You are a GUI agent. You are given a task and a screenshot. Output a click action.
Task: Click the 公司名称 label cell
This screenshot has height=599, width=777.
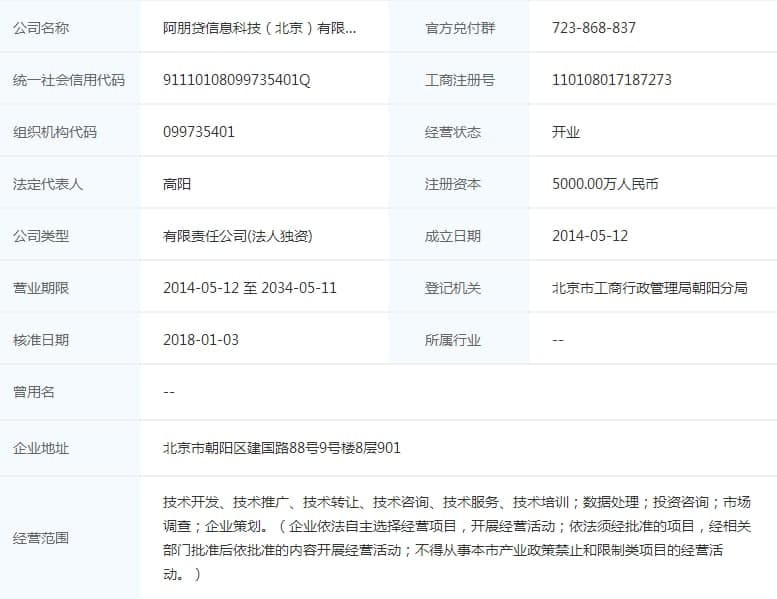(x=41, y=28)
